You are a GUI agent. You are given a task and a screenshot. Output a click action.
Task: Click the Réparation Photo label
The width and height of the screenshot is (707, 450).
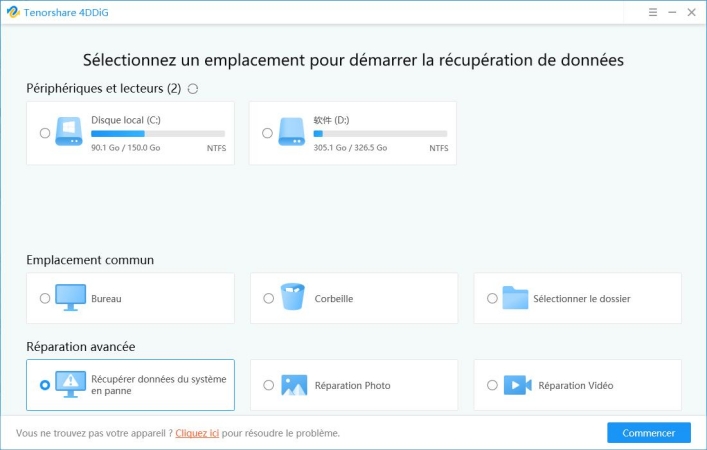(352, 386)
